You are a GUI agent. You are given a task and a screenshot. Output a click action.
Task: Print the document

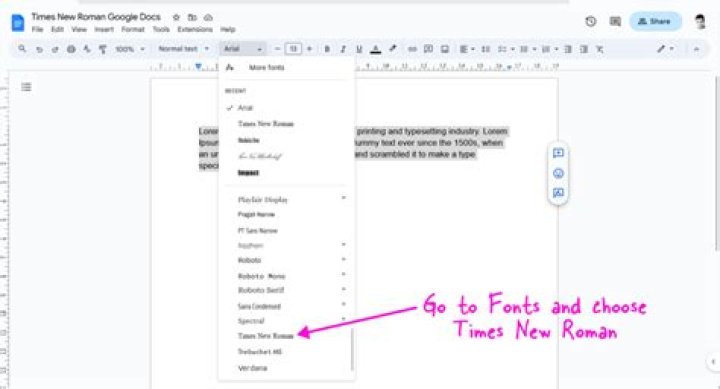coord(71,49)
